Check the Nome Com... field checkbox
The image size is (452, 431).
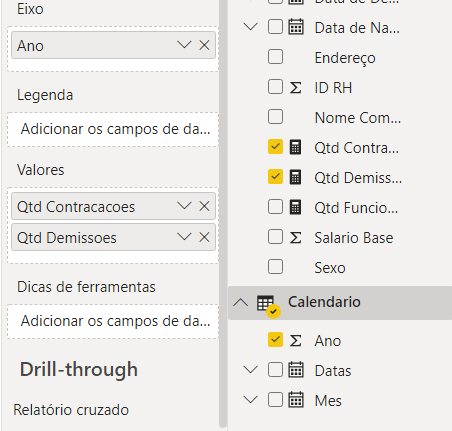pyautogui.click(x=275, y=117)
